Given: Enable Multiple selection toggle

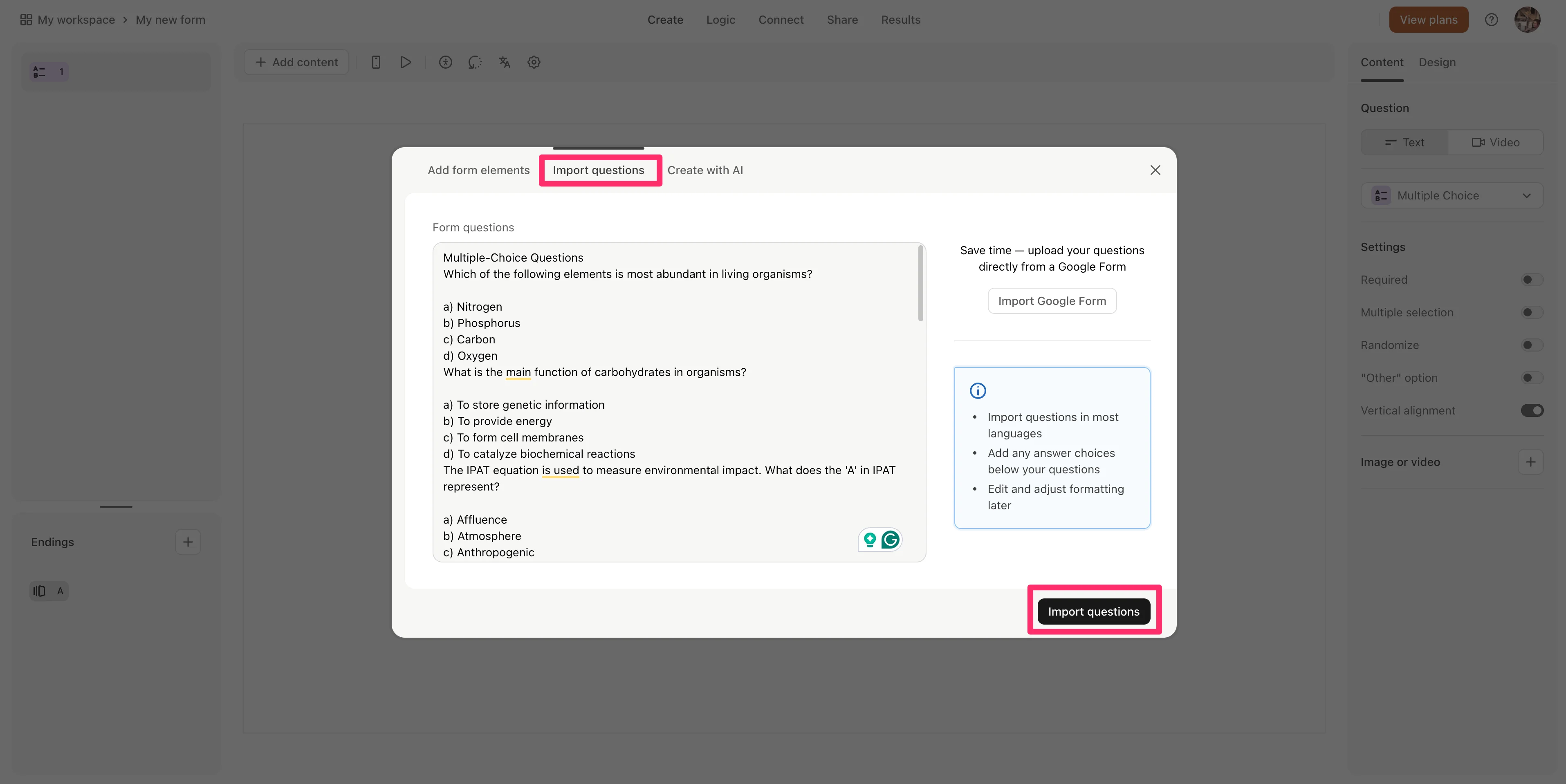Looking at the screenshot, I should [x=1531, y=312].
